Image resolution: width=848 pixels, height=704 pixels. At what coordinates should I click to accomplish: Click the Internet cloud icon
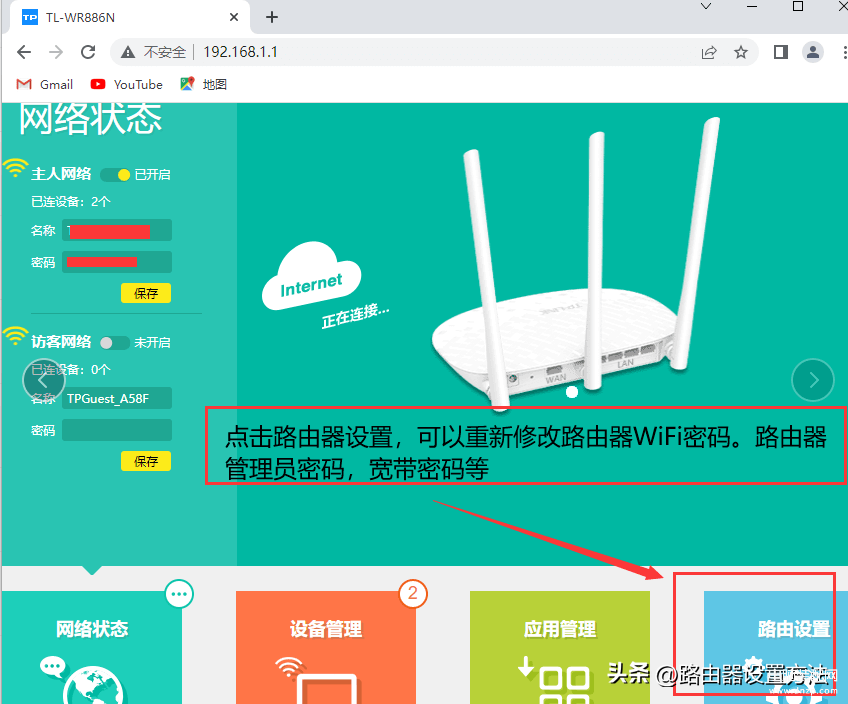point(312,277)
